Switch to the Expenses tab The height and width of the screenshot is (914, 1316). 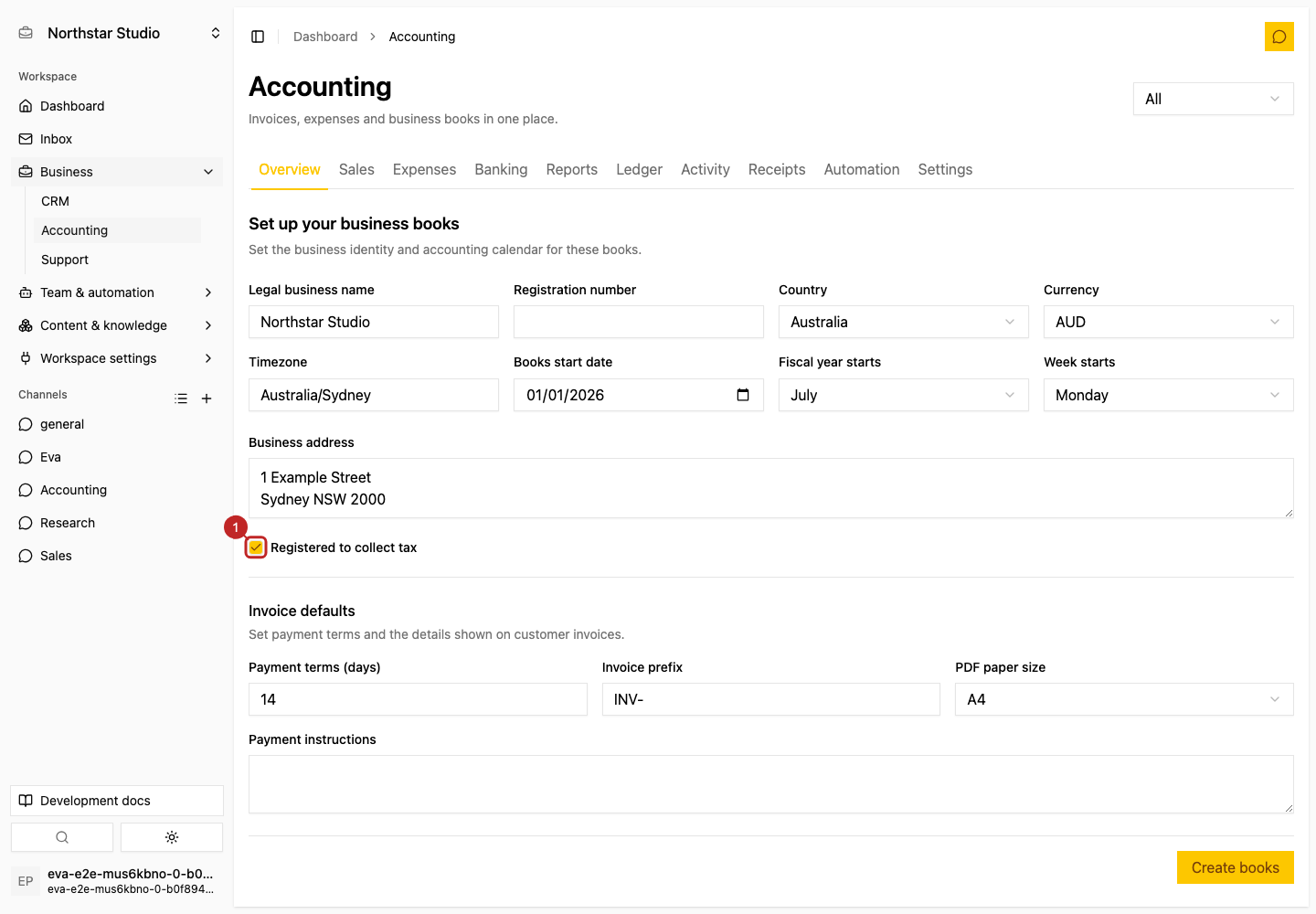pyautogui.click(x=424, y=169)
